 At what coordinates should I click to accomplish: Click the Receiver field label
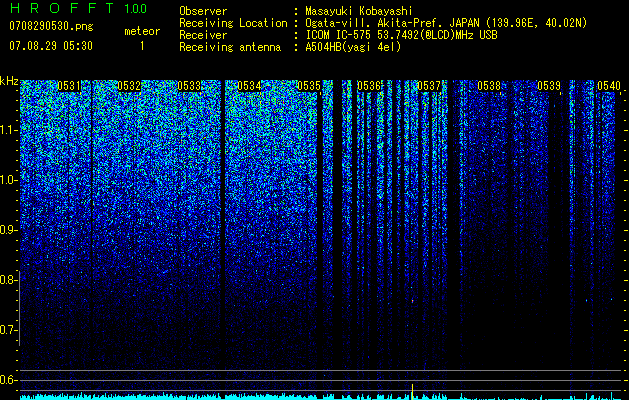click(x=203, y=35)
